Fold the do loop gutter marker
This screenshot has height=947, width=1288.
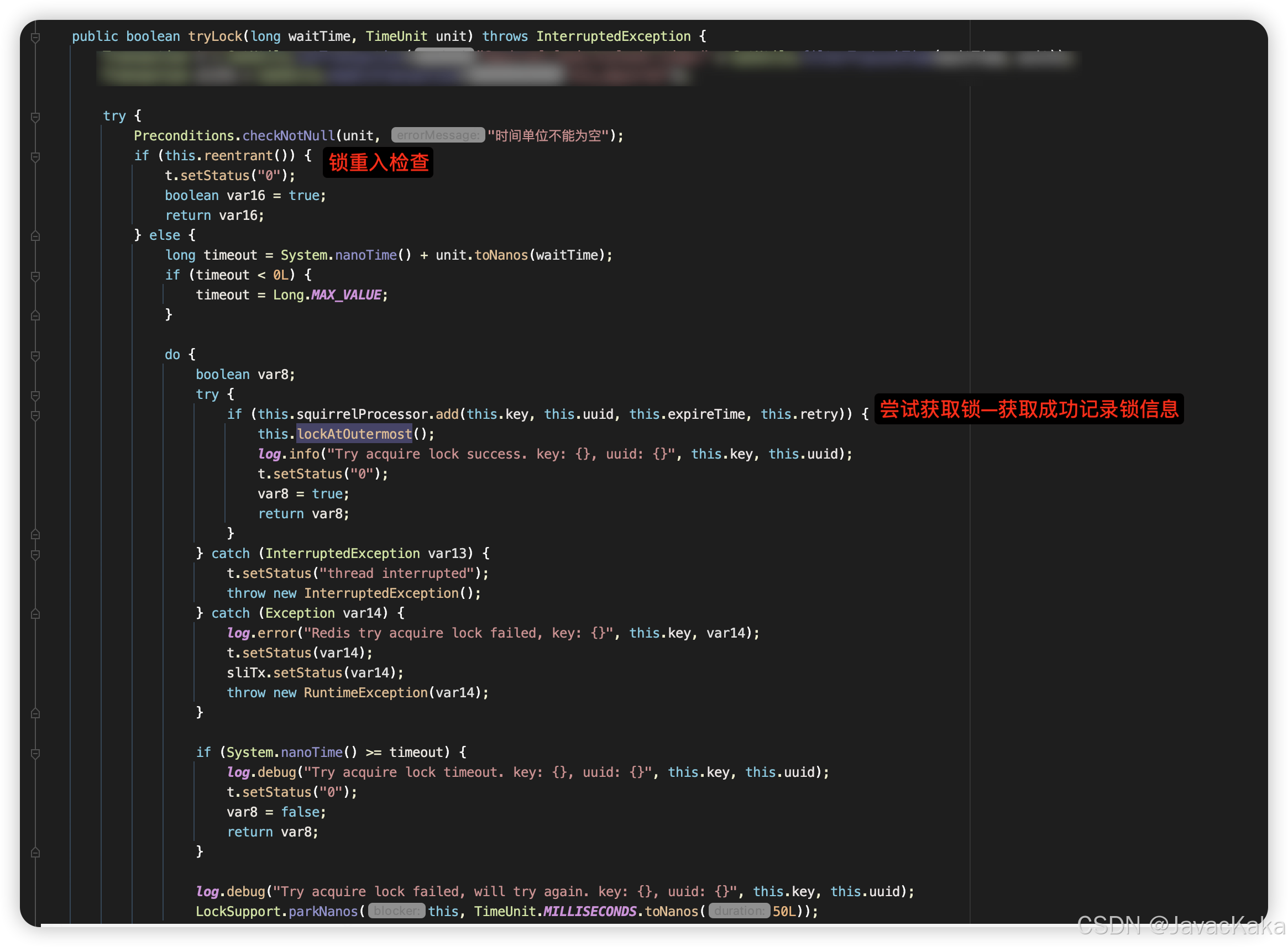[35, 355]
